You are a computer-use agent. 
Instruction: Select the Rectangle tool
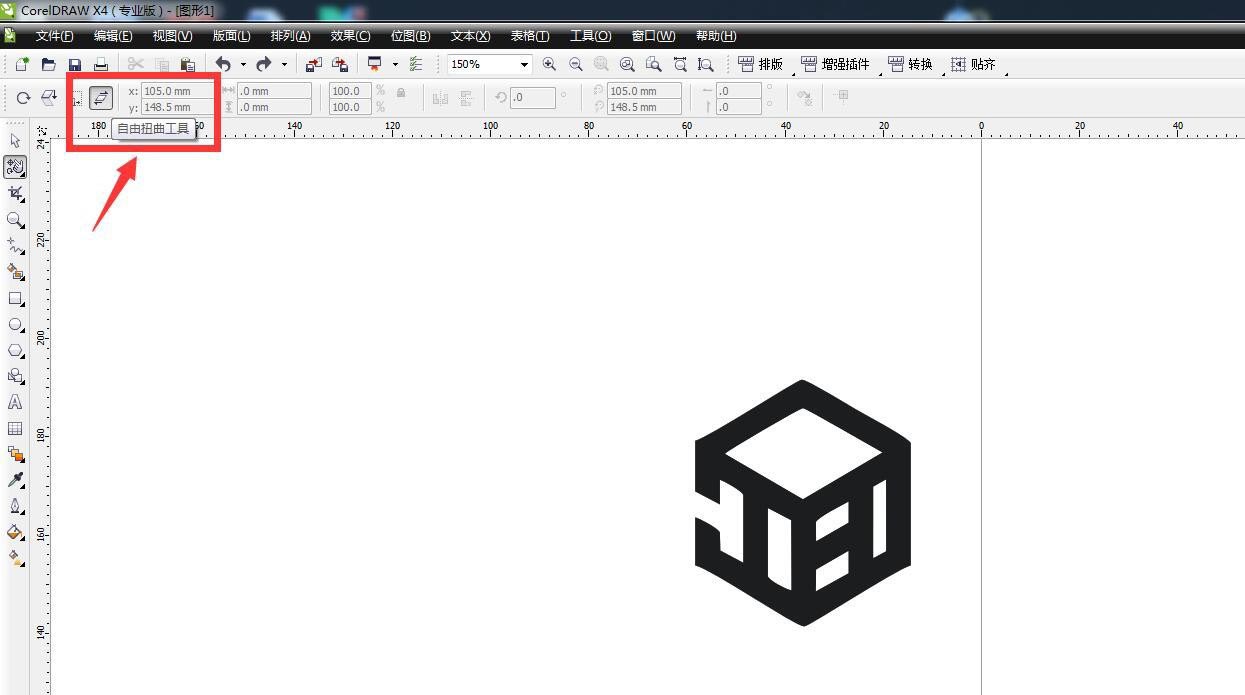tap(15, 298)
